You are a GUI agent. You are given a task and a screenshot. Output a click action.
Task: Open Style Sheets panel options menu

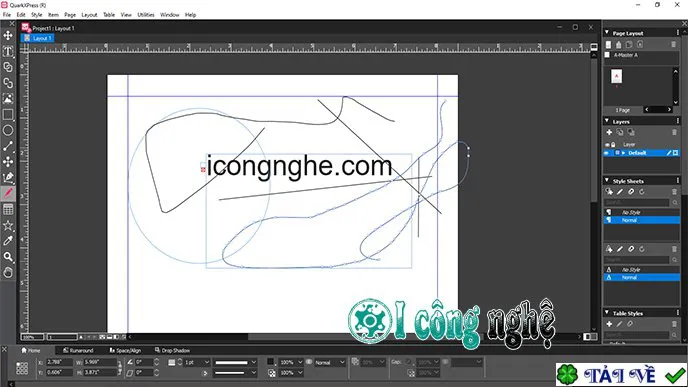click(678, 181)
